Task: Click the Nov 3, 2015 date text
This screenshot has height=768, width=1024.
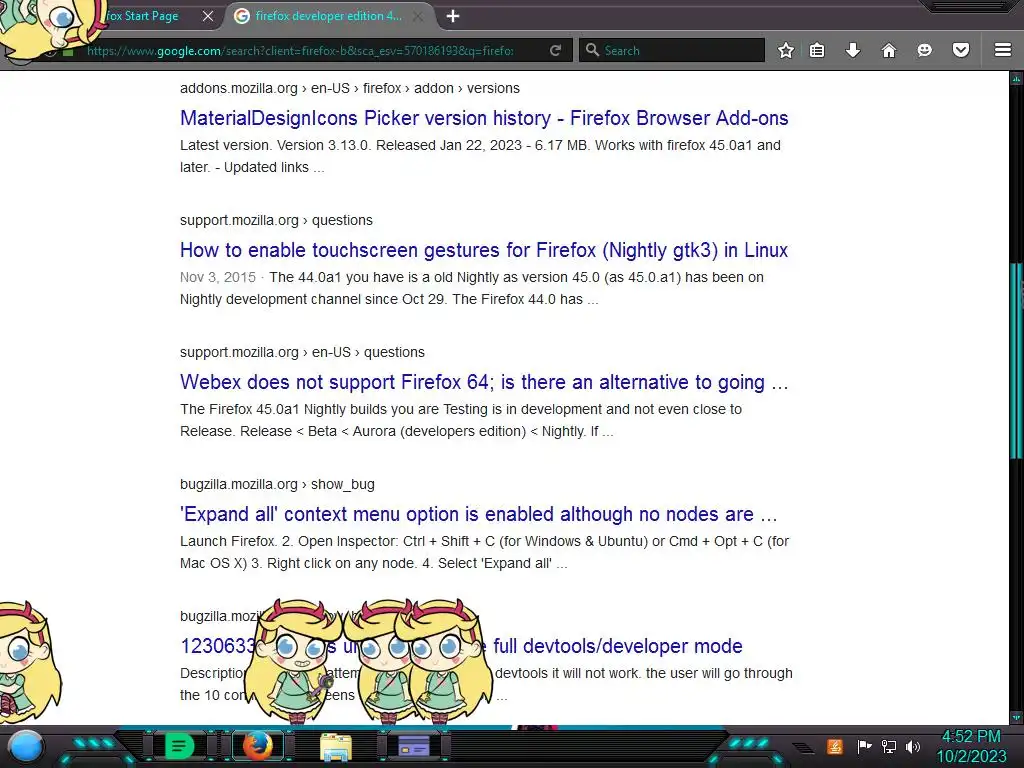Action: coord(217,277)
